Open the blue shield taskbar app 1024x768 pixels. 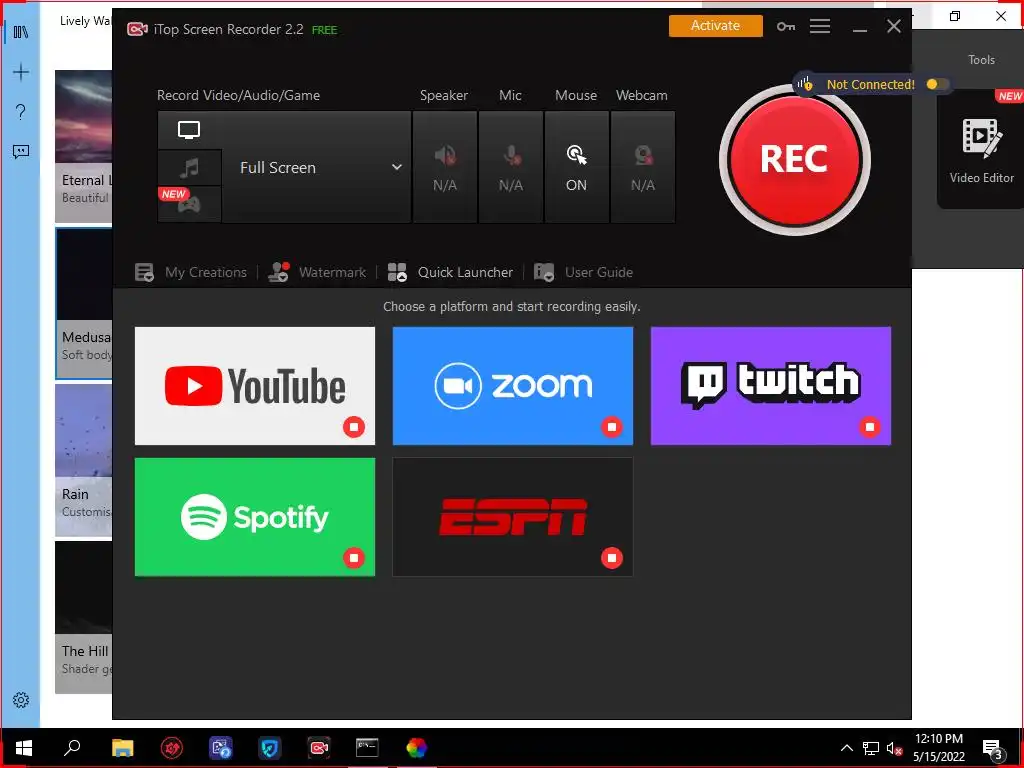point(269,748)
